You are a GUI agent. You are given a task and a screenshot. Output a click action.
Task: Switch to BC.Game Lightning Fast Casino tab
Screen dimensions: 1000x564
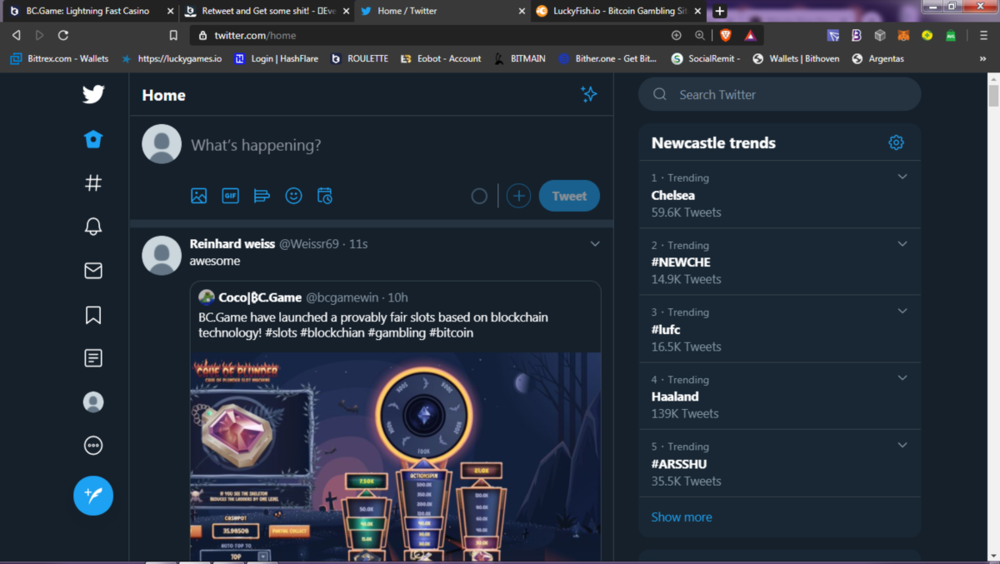88,11
